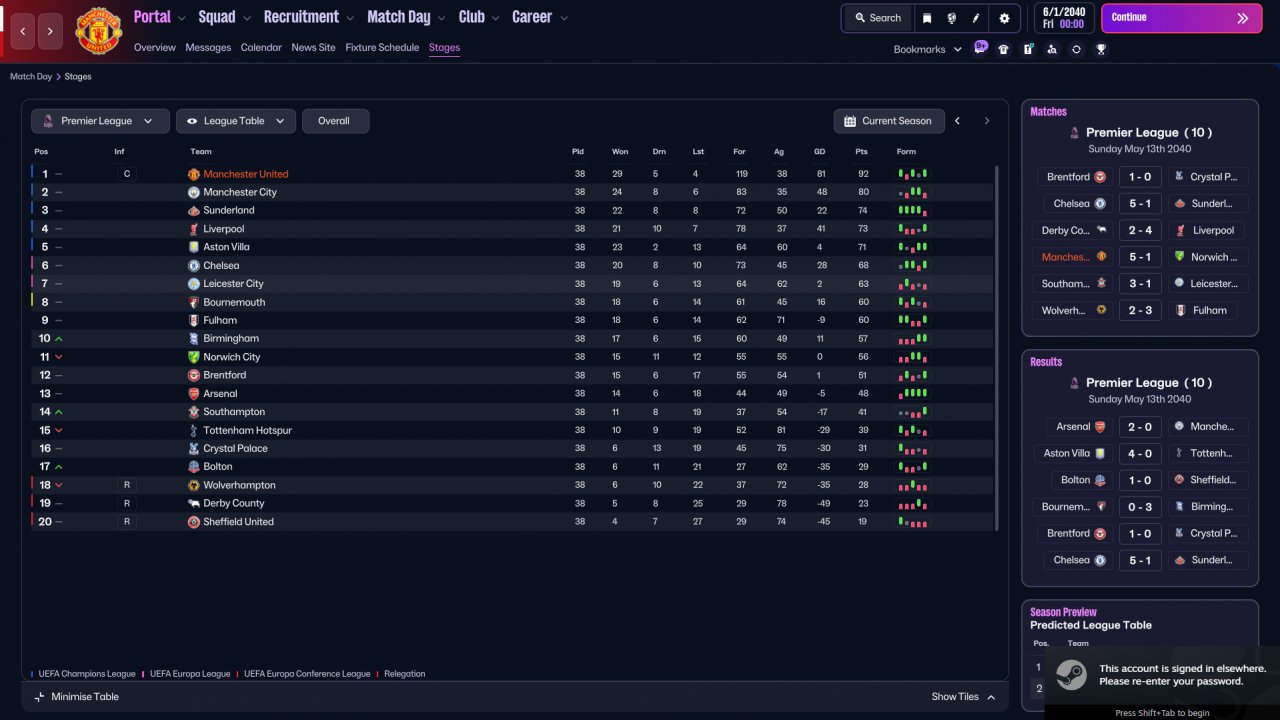This screenshot has height=720, width=1280.
Task: Switch to the Calendar tab
Action: click(x=261, y=48)
